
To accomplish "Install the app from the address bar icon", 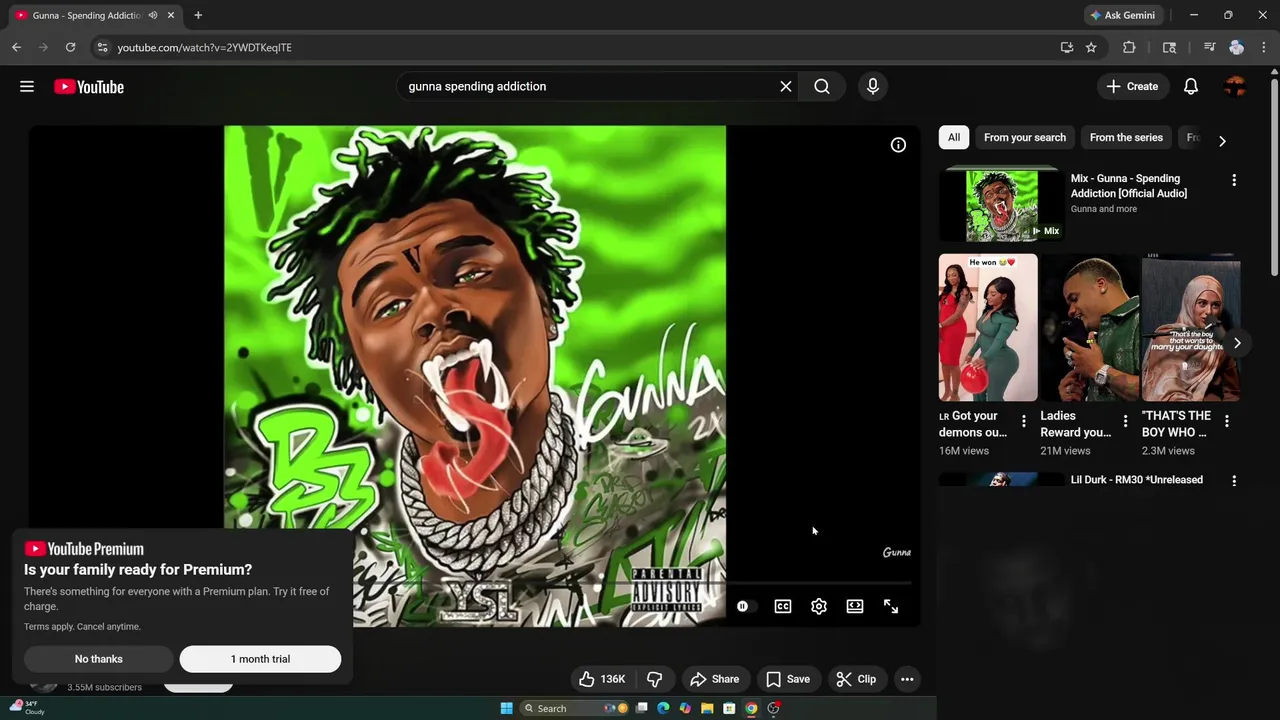I will (x=1067, y=47).
